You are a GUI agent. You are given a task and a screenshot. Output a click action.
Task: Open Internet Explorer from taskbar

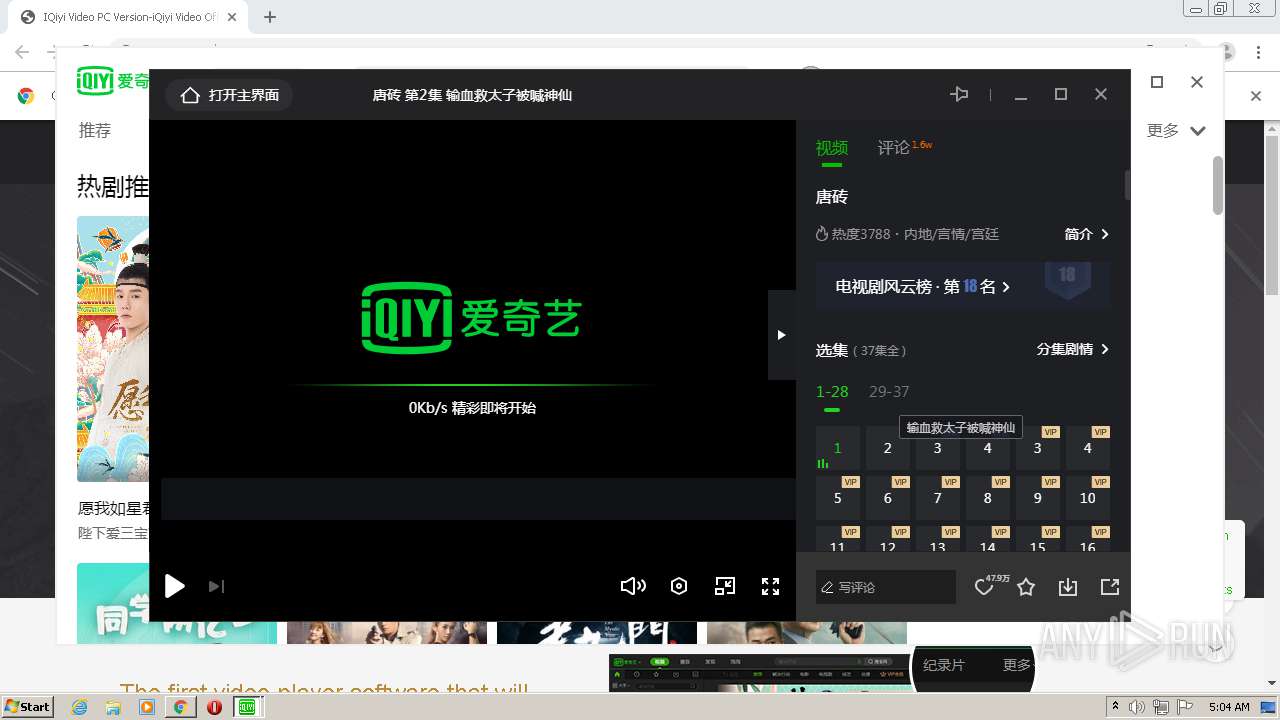pyautogui.click(x=79, y=707)
